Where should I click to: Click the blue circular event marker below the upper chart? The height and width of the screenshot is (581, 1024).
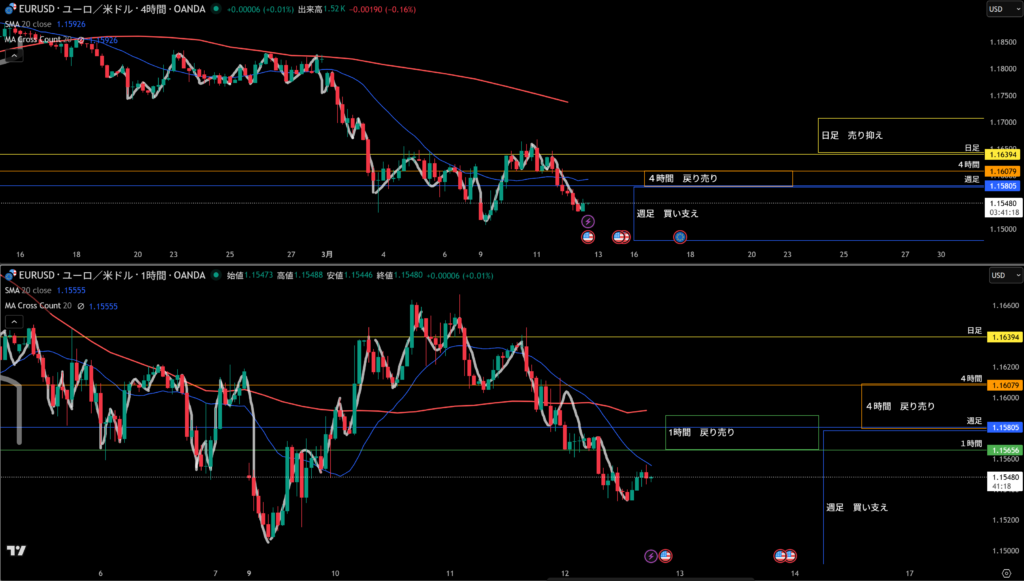(x=680, y=237)
